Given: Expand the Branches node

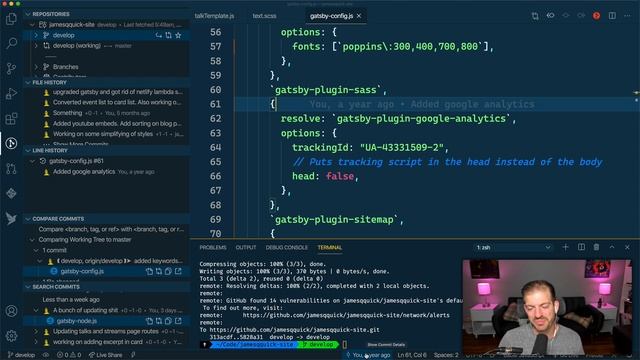Looking at the screenshot, I should tap(36, 67).
